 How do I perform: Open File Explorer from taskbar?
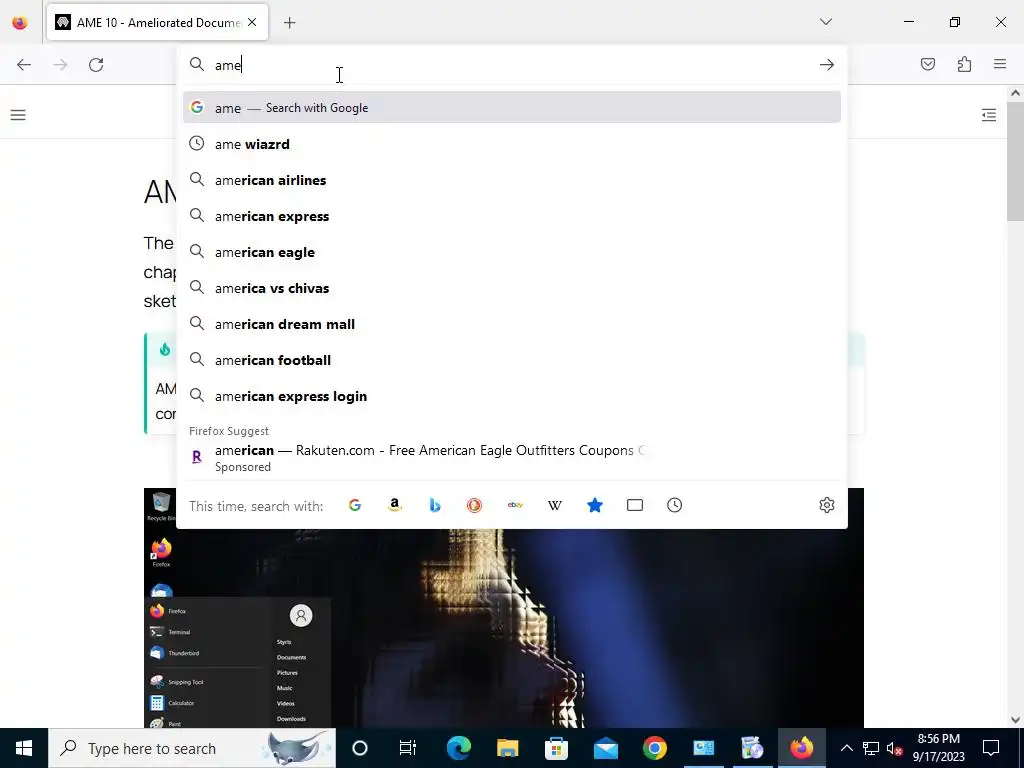[507, 748]
